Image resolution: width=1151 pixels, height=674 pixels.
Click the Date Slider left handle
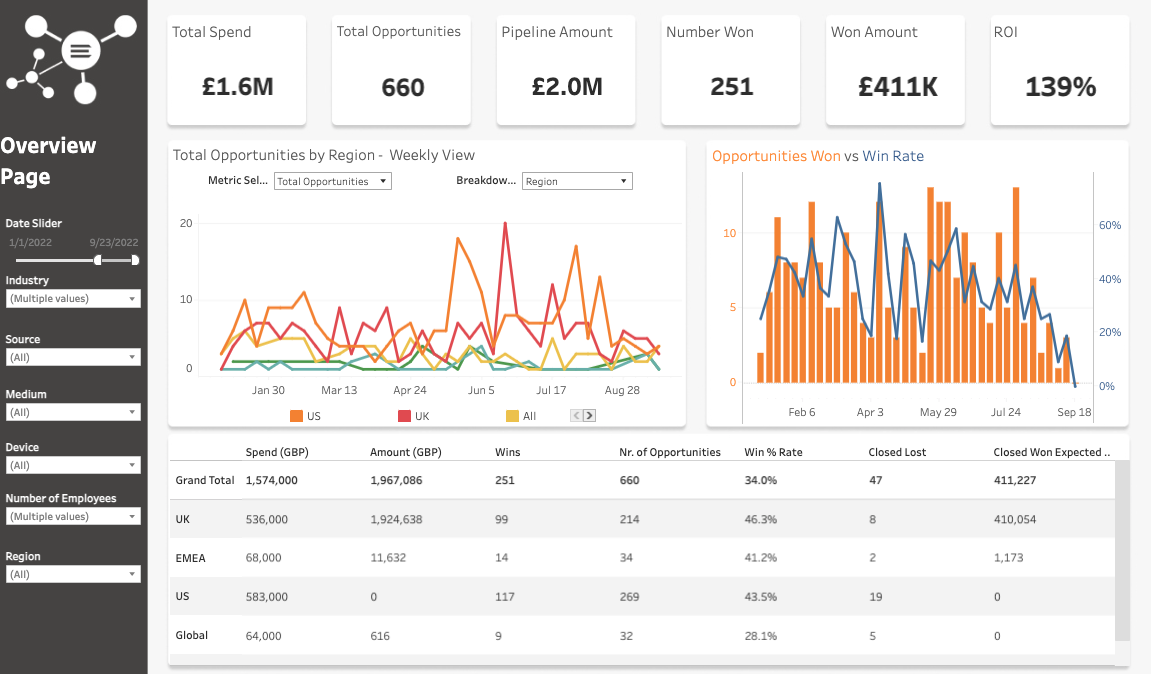[98, 260]
